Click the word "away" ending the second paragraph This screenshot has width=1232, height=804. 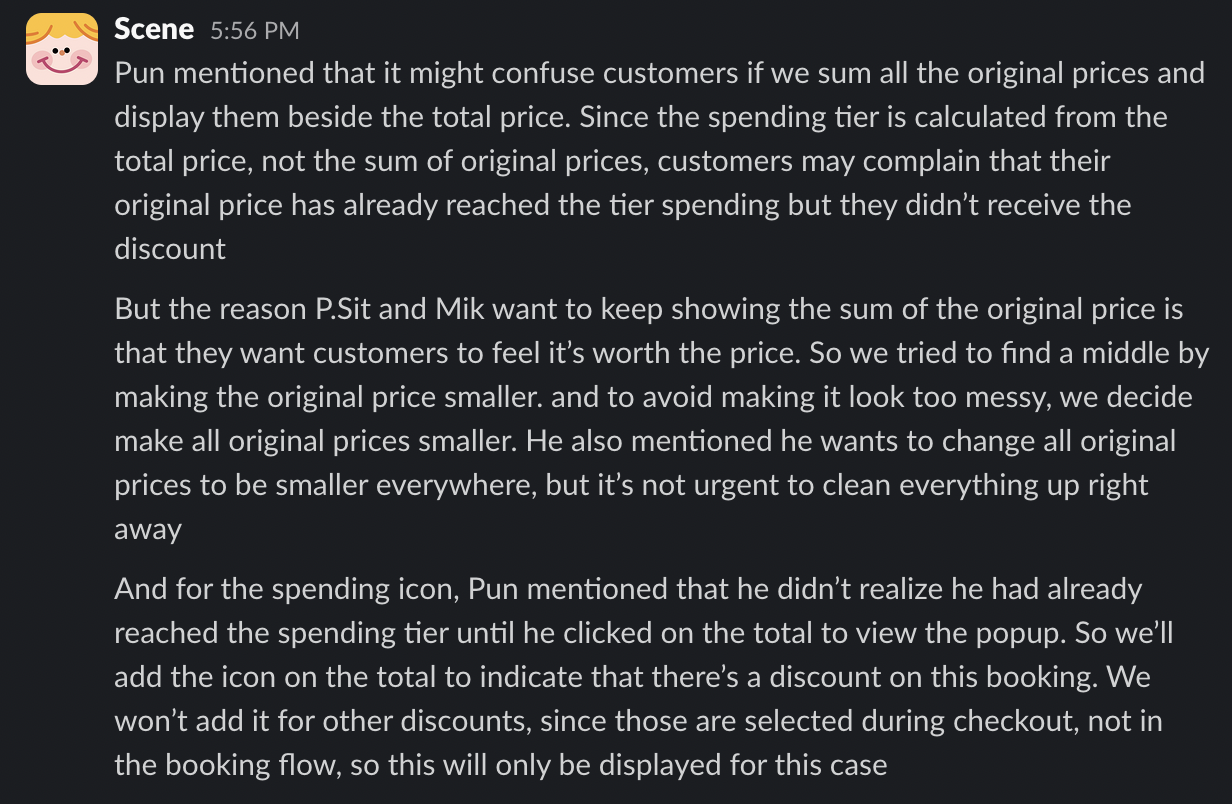click(x=148, y=529)
